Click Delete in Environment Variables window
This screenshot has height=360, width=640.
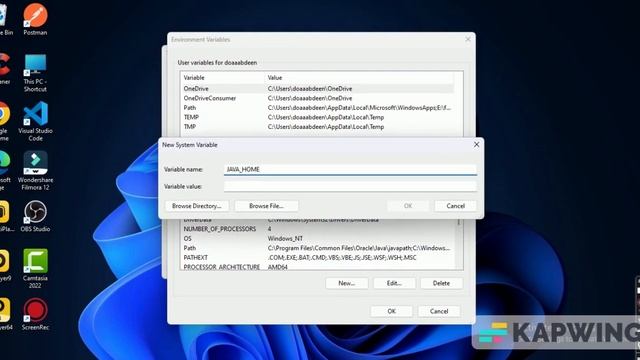point(441,283)
